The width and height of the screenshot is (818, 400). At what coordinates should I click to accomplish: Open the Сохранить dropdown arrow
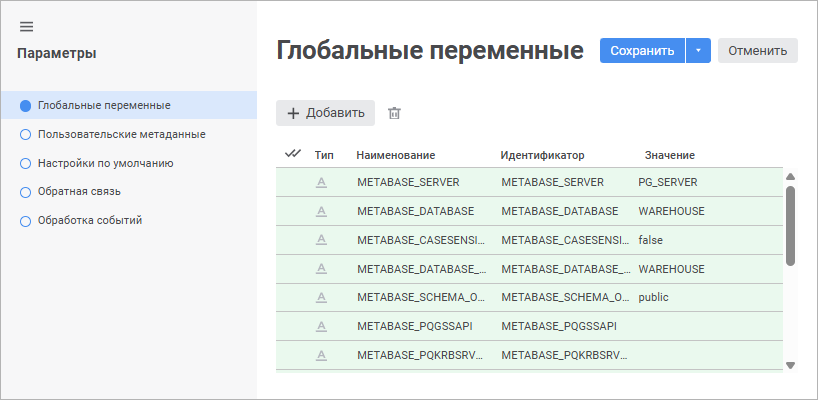[x=699, y=51]
